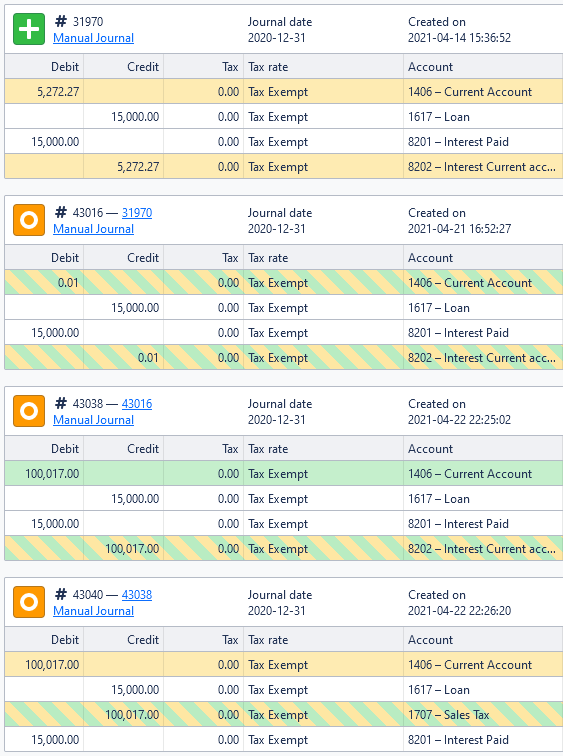This screenshot has width=563, height=756.
Task: Open Manual Journal link under entry 31970
Action: point(94,38)
